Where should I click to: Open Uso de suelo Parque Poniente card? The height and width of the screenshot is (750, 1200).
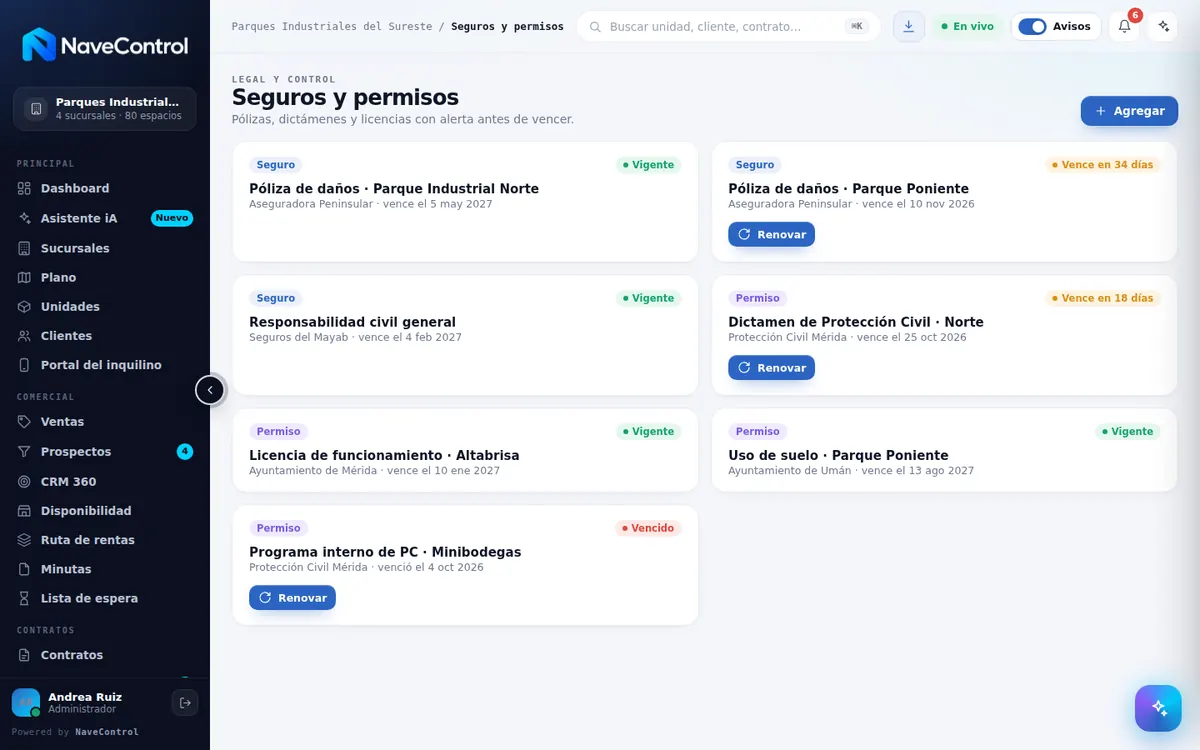(944, 450)
